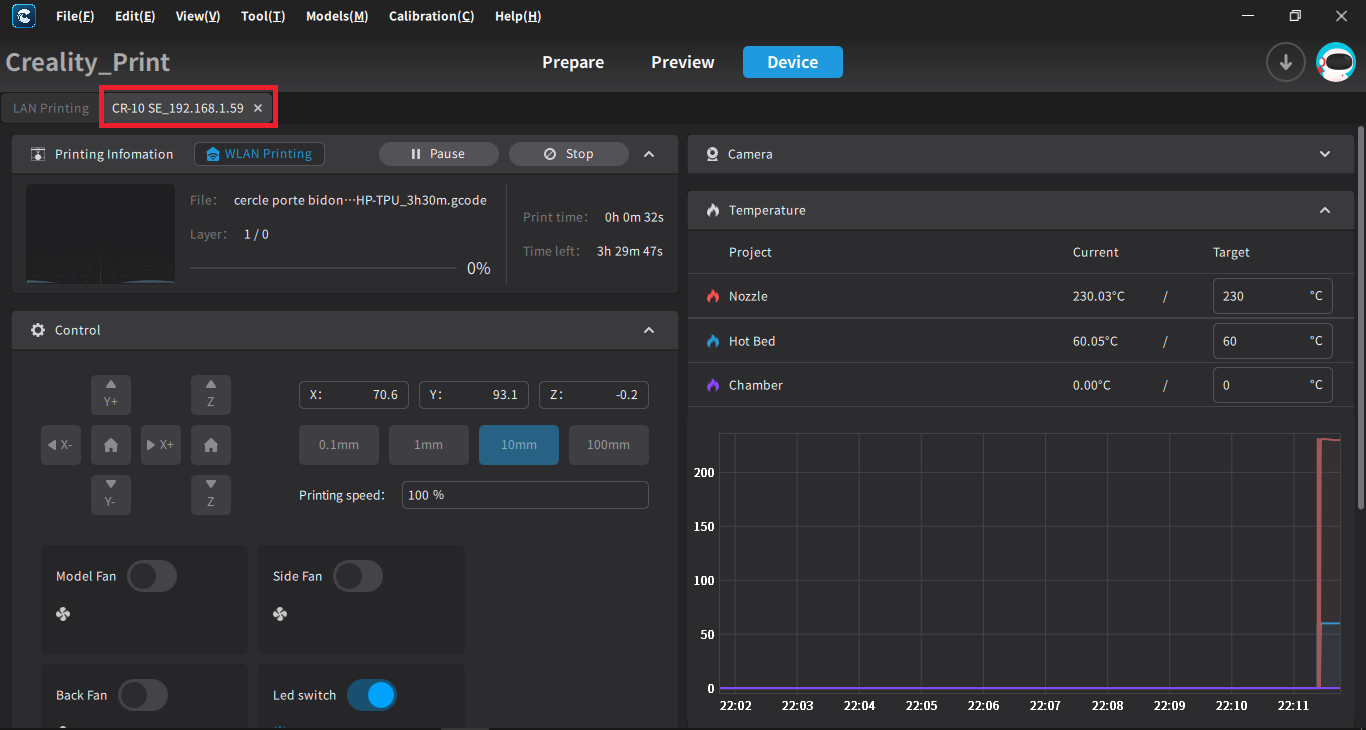Open the download manager arrow icon

(x=1286, y=62)
